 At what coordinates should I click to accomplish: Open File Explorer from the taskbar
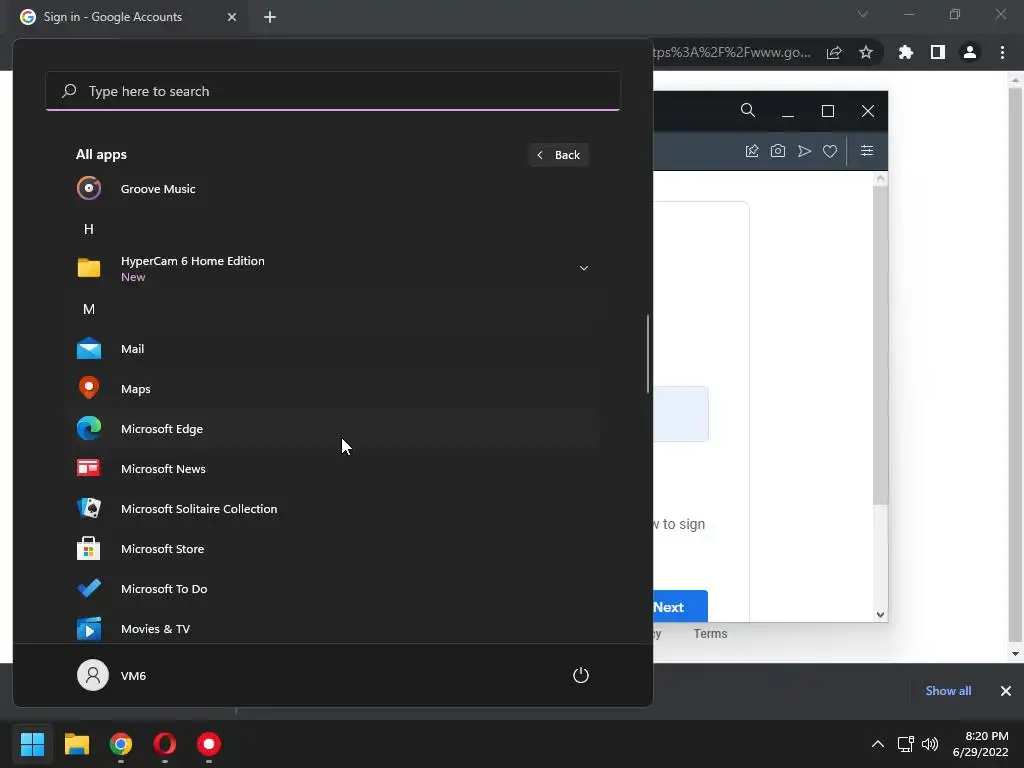click(x=76, y=744)
